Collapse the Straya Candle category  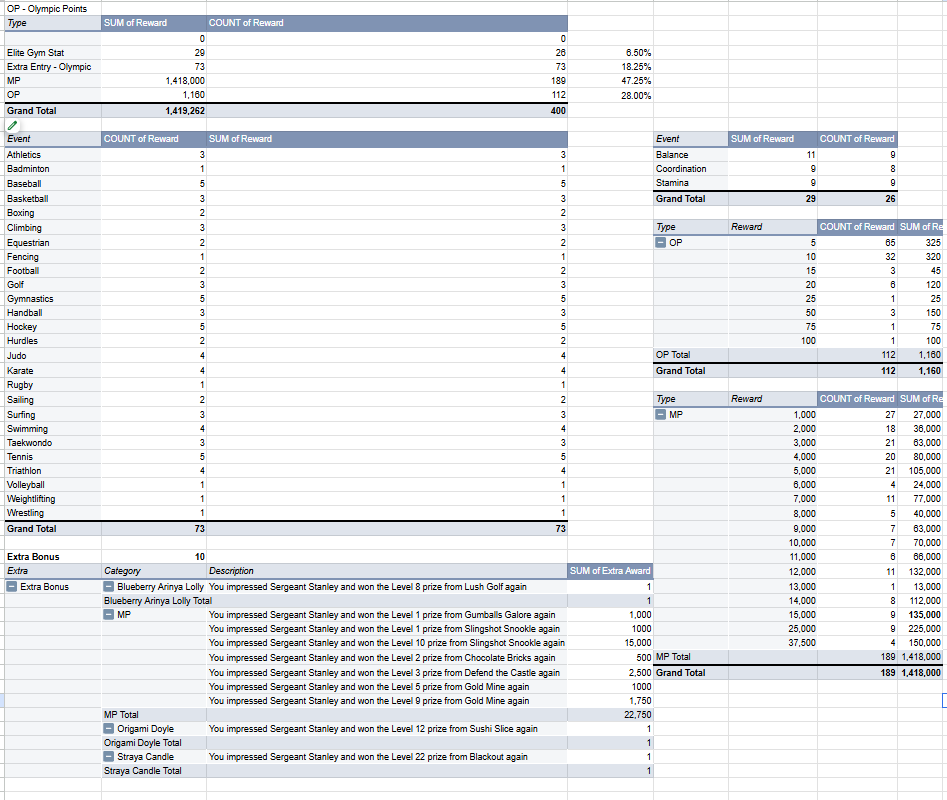point(109,757)
